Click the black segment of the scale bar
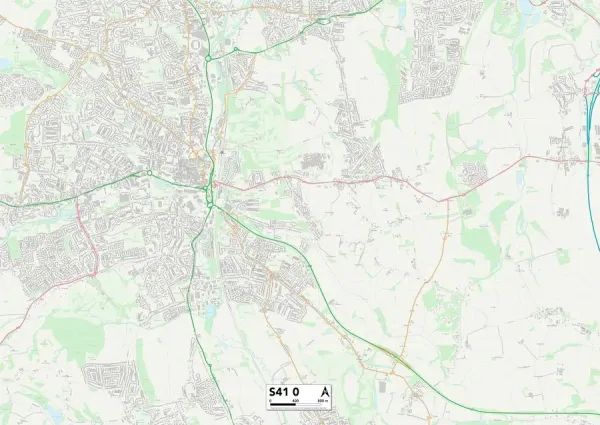This screenshot has height=425, width=600. coord(283,405)
